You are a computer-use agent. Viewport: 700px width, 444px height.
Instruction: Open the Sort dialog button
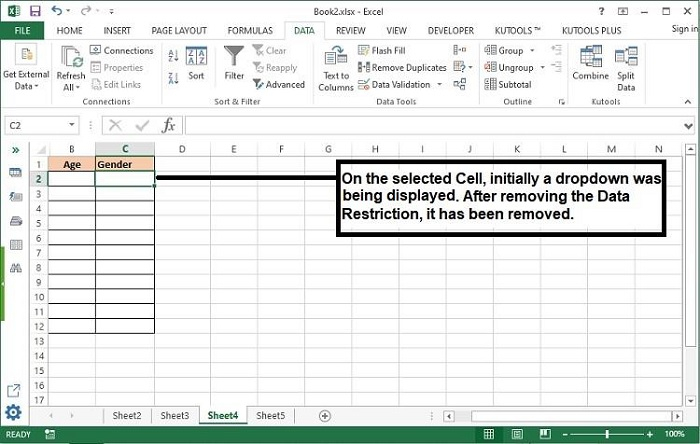tap(196, 63)
